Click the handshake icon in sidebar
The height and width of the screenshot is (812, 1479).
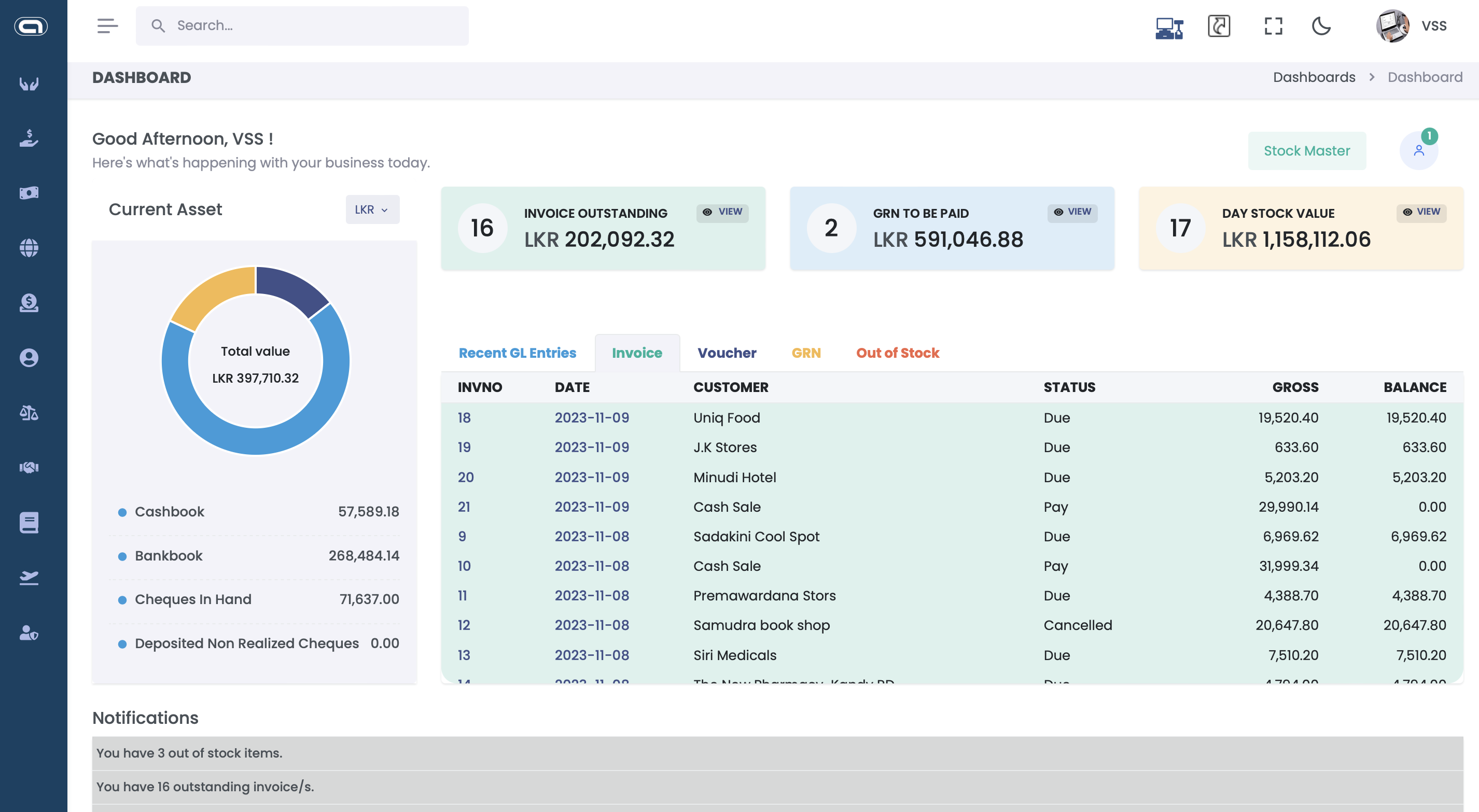(x=29, y=468)
